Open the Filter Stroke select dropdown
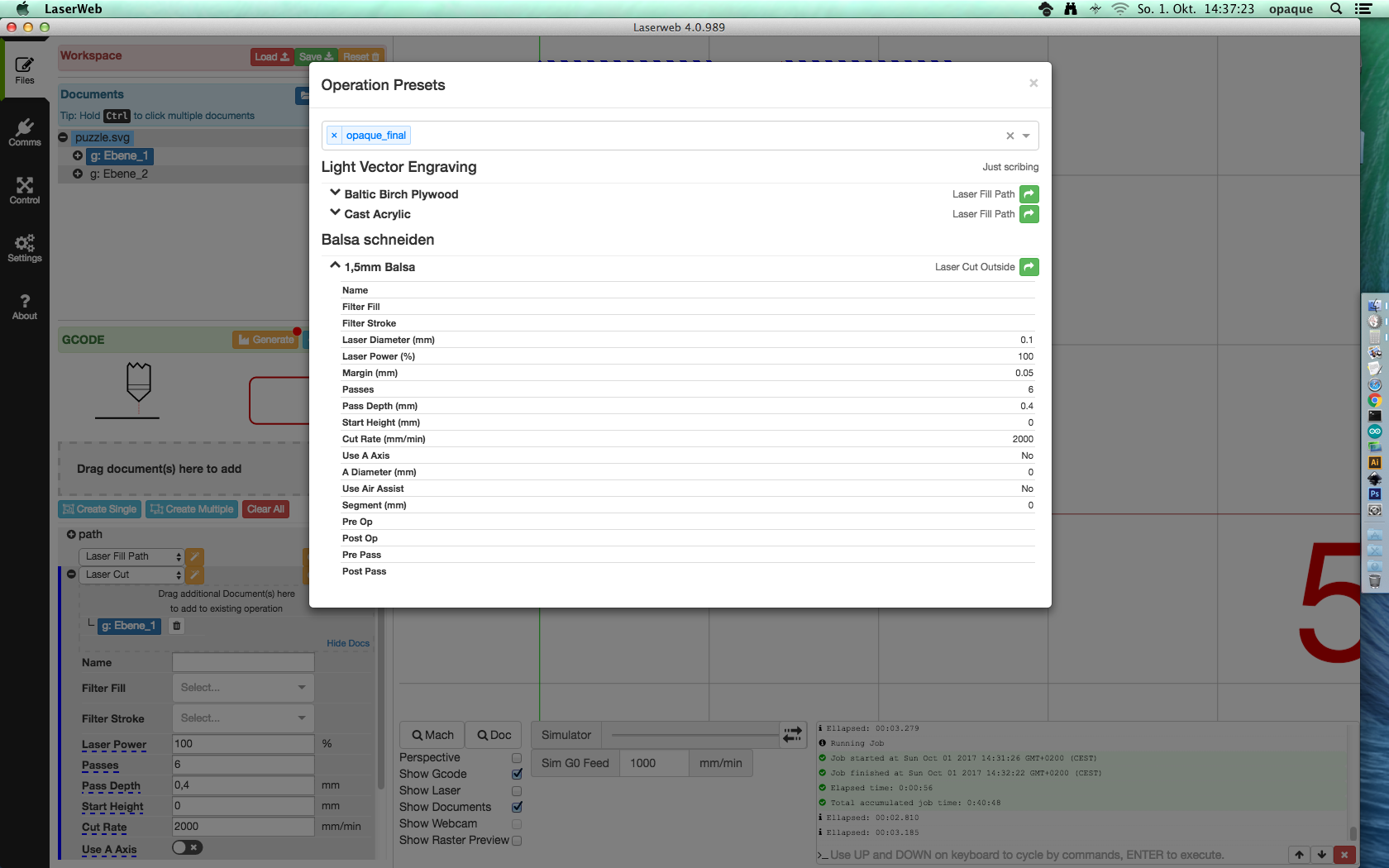This screenshot has height=868, width=1389. click(243, 718)
